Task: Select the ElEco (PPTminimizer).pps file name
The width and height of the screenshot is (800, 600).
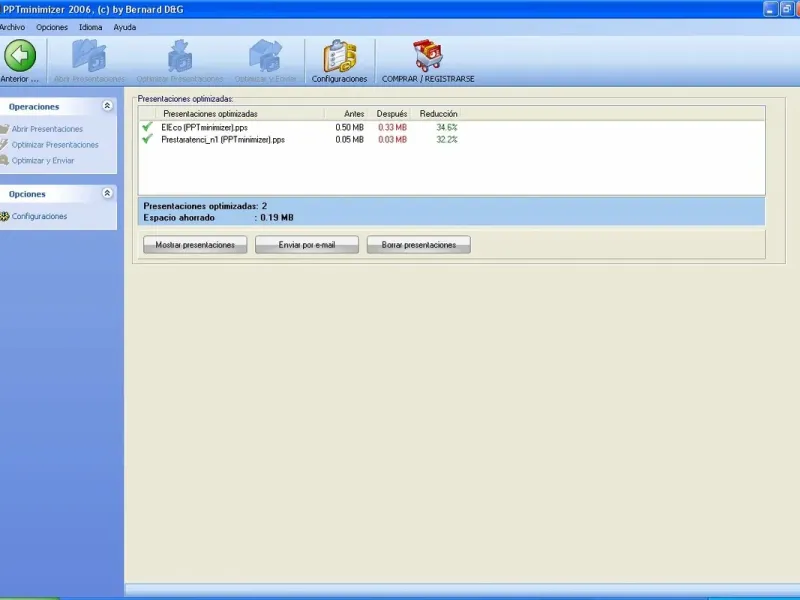Action: [205, 128]
